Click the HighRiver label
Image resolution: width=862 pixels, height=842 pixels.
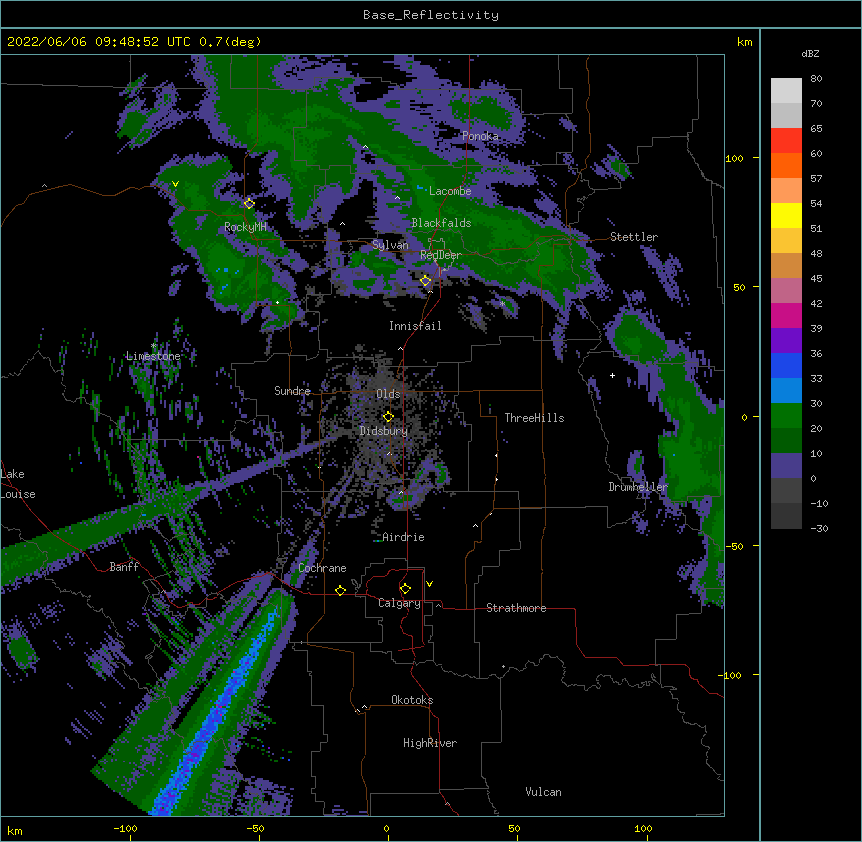(430, 743)
